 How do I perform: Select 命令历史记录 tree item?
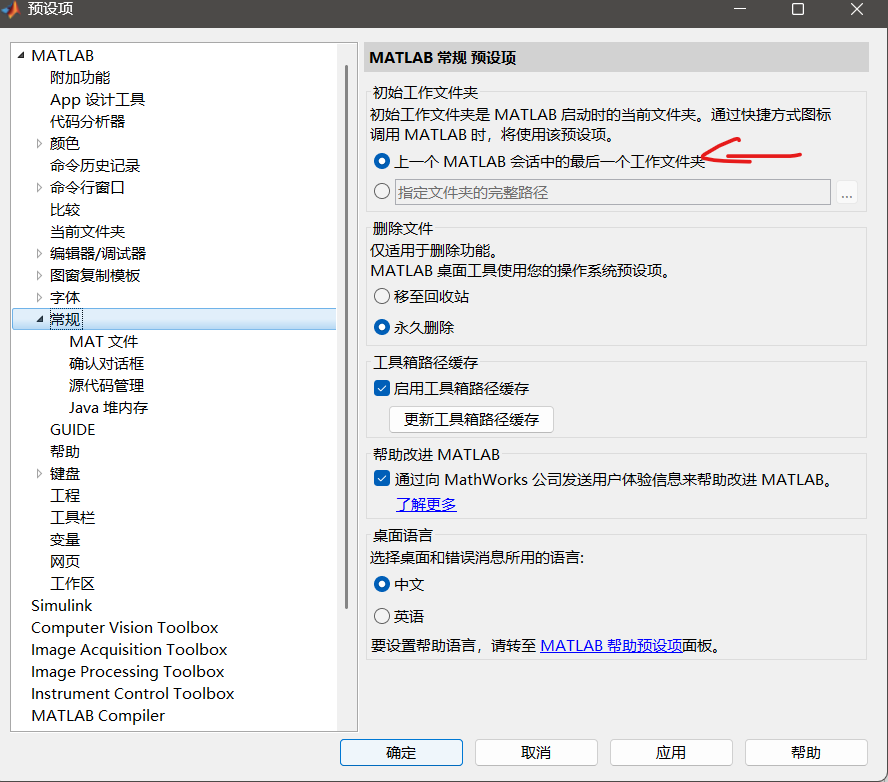point(95,165)
